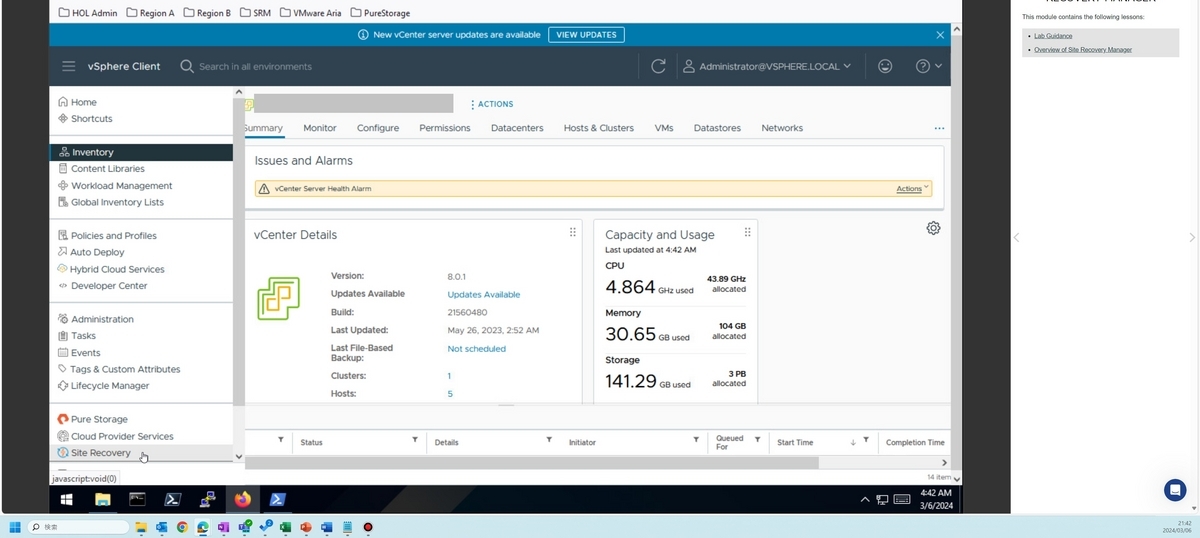The height and width of the screenshot is (538, 1200).
Task: Open the Administrator@VSPHERE.LOCAL user dropdown
Action: tap(767, 66)
